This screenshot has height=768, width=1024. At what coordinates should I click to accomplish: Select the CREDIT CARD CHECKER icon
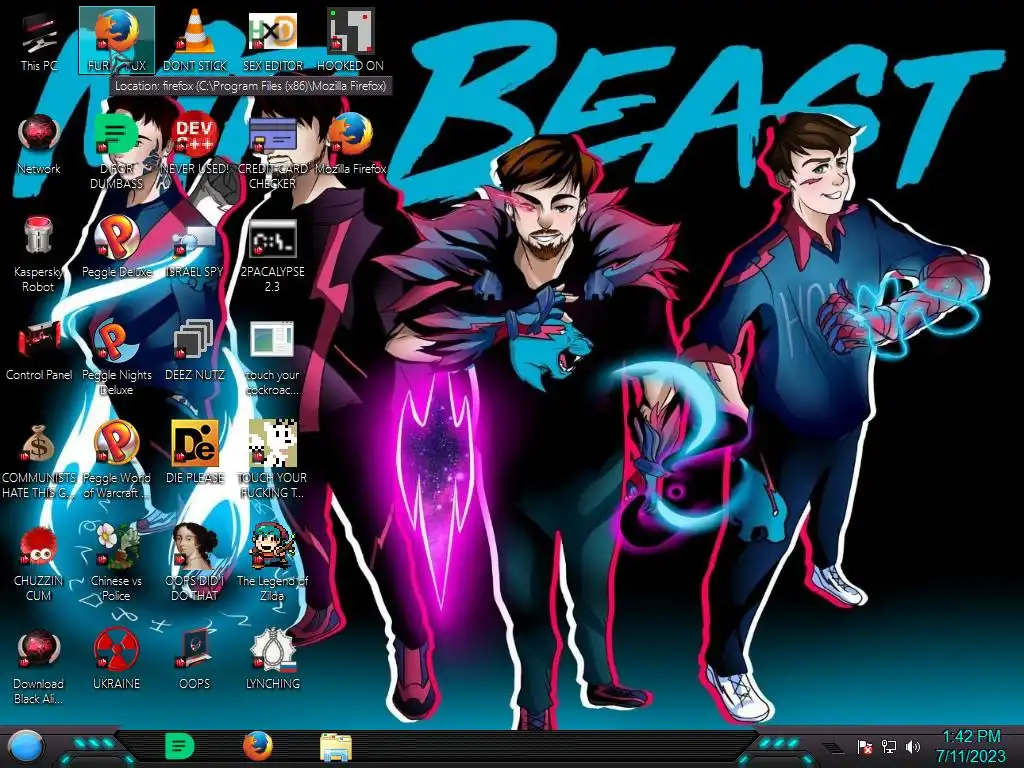(273, 151)
